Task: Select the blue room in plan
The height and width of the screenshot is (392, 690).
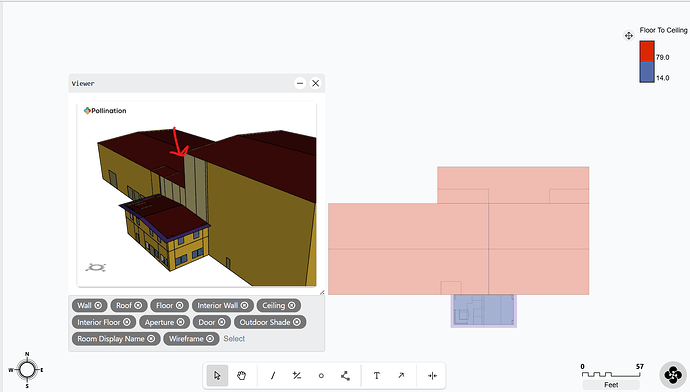Action: coord(484,310)
